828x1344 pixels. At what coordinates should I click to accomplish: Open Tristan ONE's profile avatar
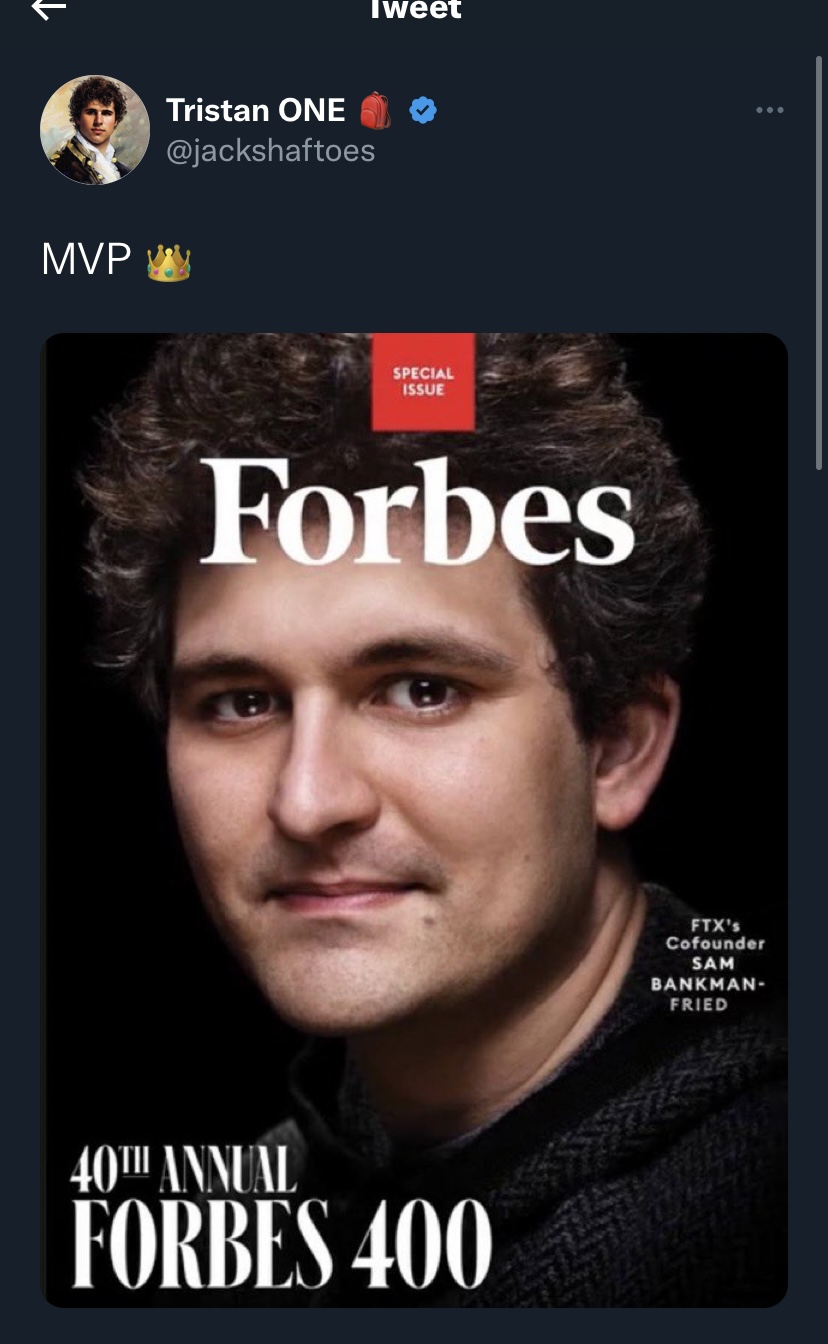pyautogui.click(x=95, y=129)
